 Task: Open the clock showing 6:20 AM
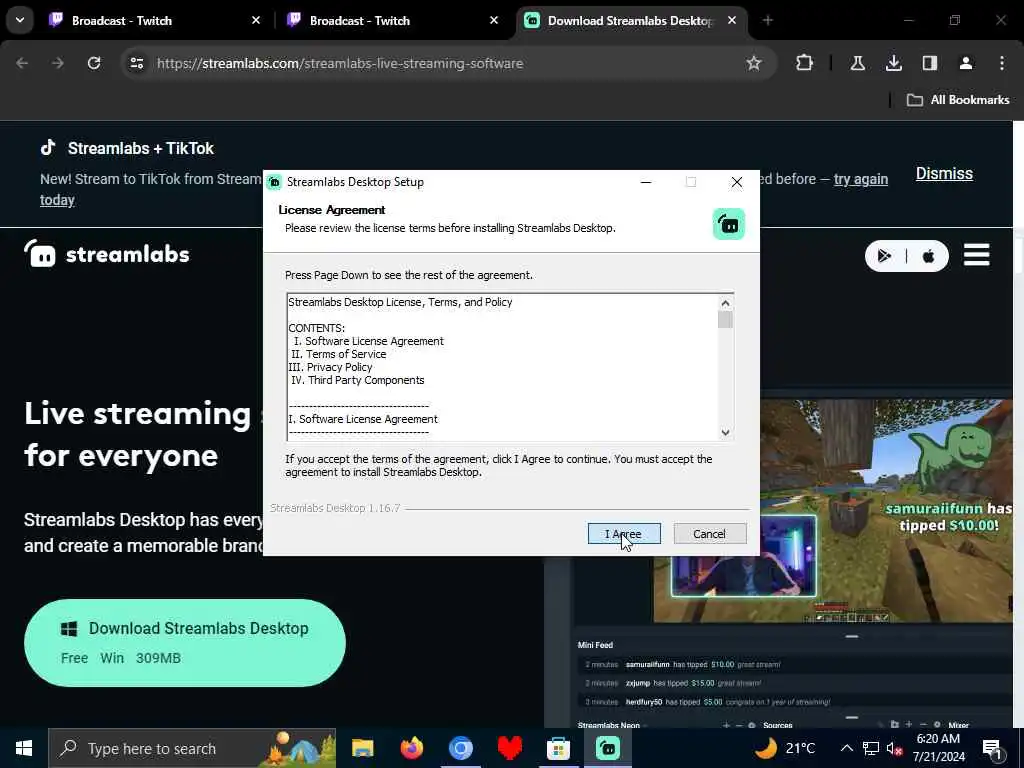pyautogui.click(x=938, y=748)
